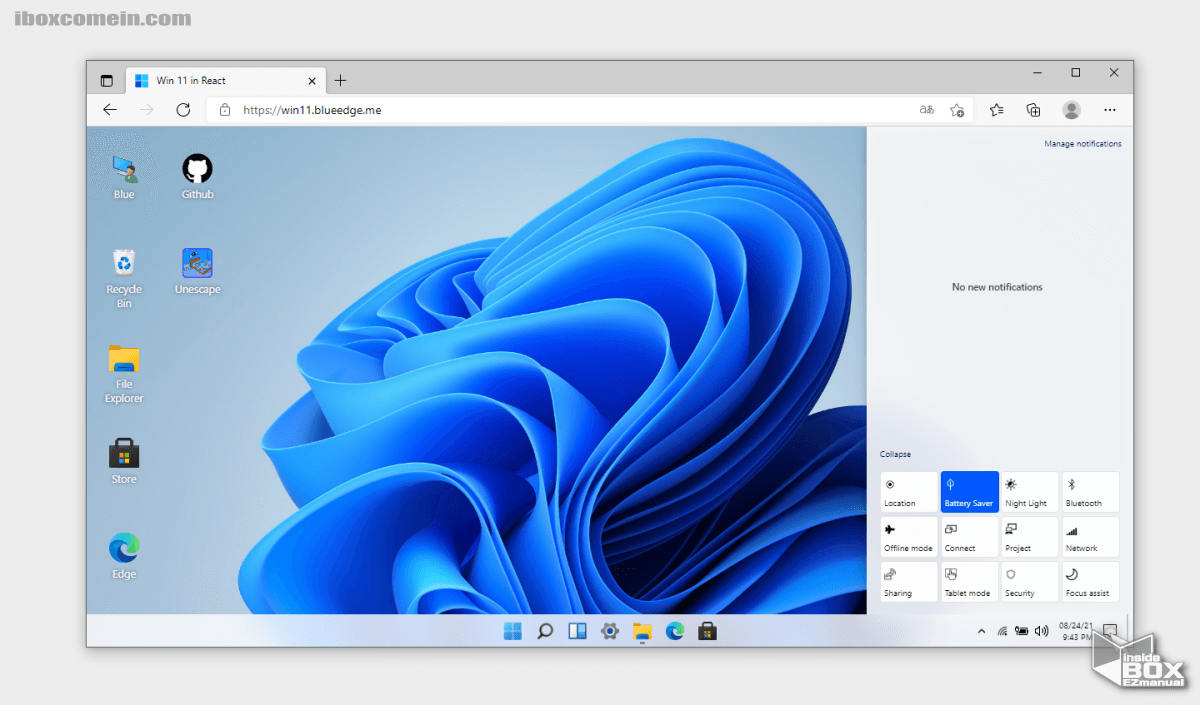Open the taskbar Search magnifier icon
This screenshot has width=1200, height=705.
[545, 631]
